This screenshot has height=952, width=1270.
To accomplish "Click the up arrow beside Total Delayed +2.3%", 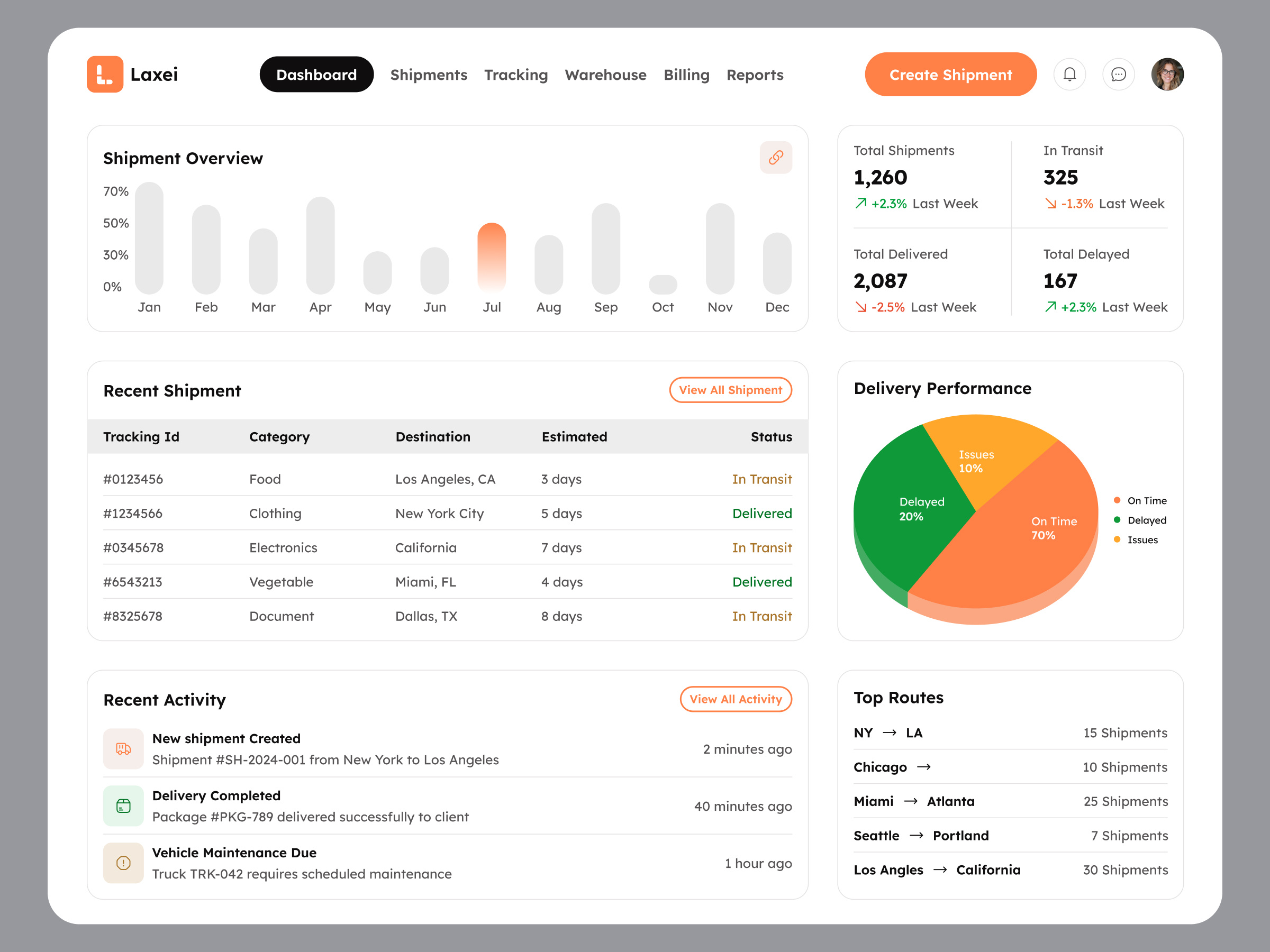I will pos(1051,307).
